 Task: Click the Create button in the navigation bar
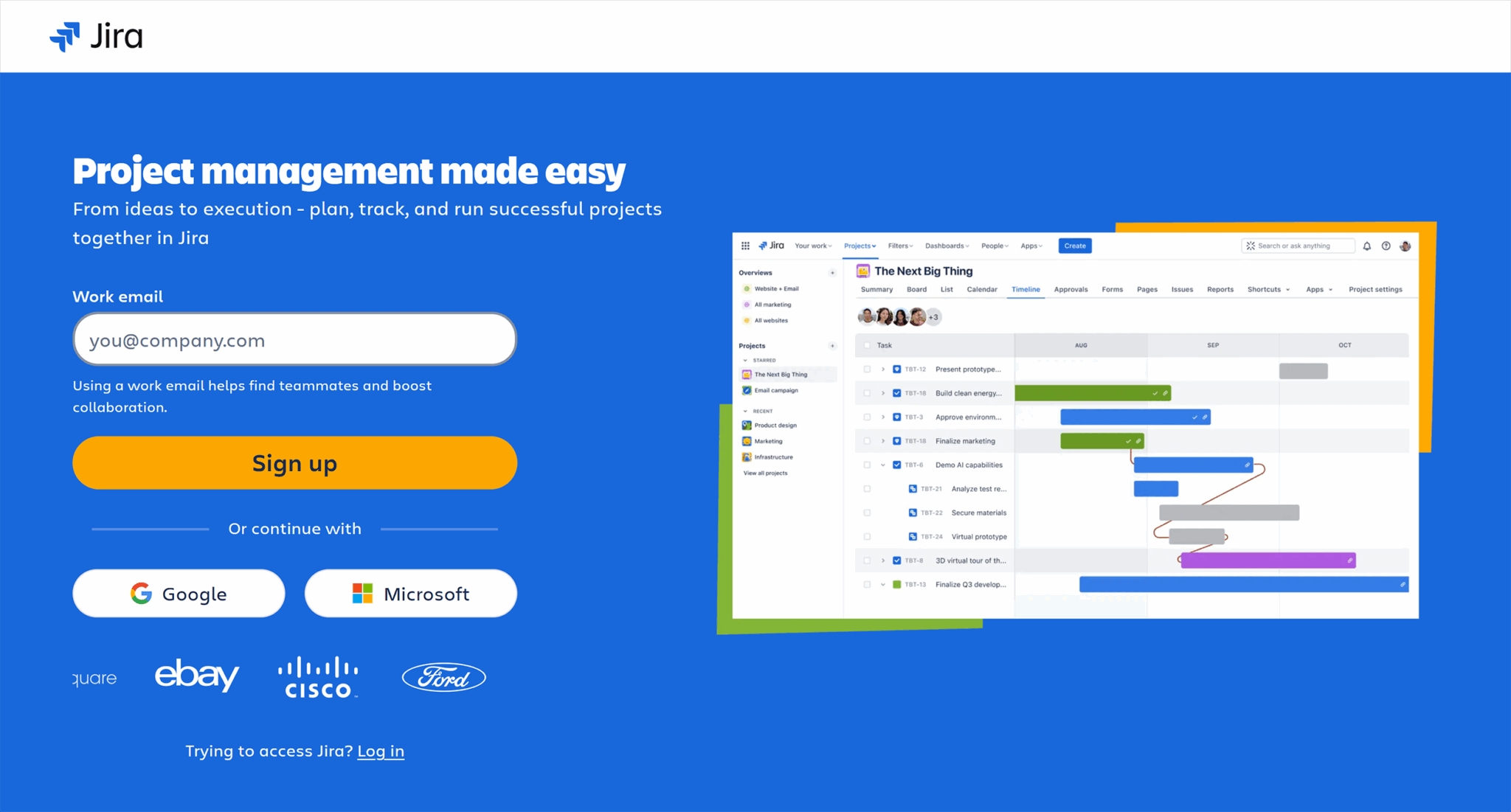1074,246
